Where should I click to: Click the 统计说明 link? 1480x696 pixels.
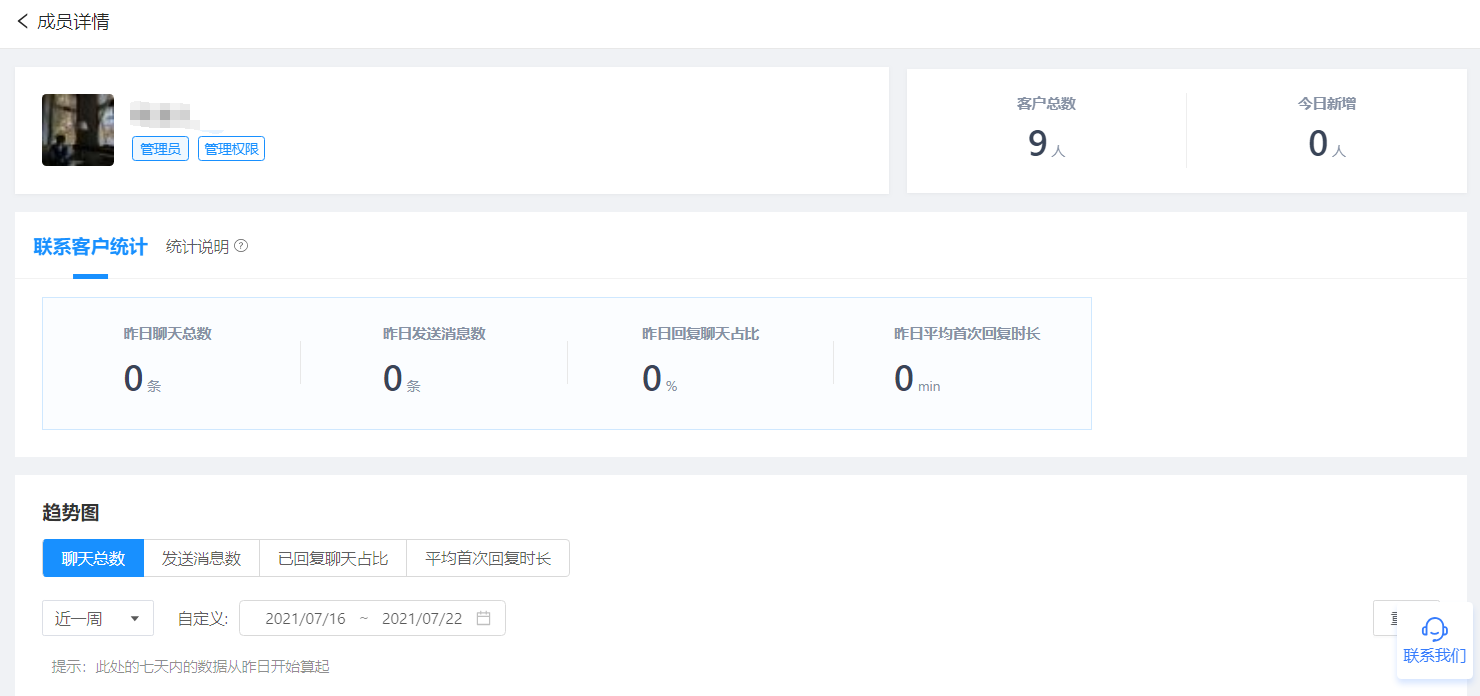click(x=197, y=246)
